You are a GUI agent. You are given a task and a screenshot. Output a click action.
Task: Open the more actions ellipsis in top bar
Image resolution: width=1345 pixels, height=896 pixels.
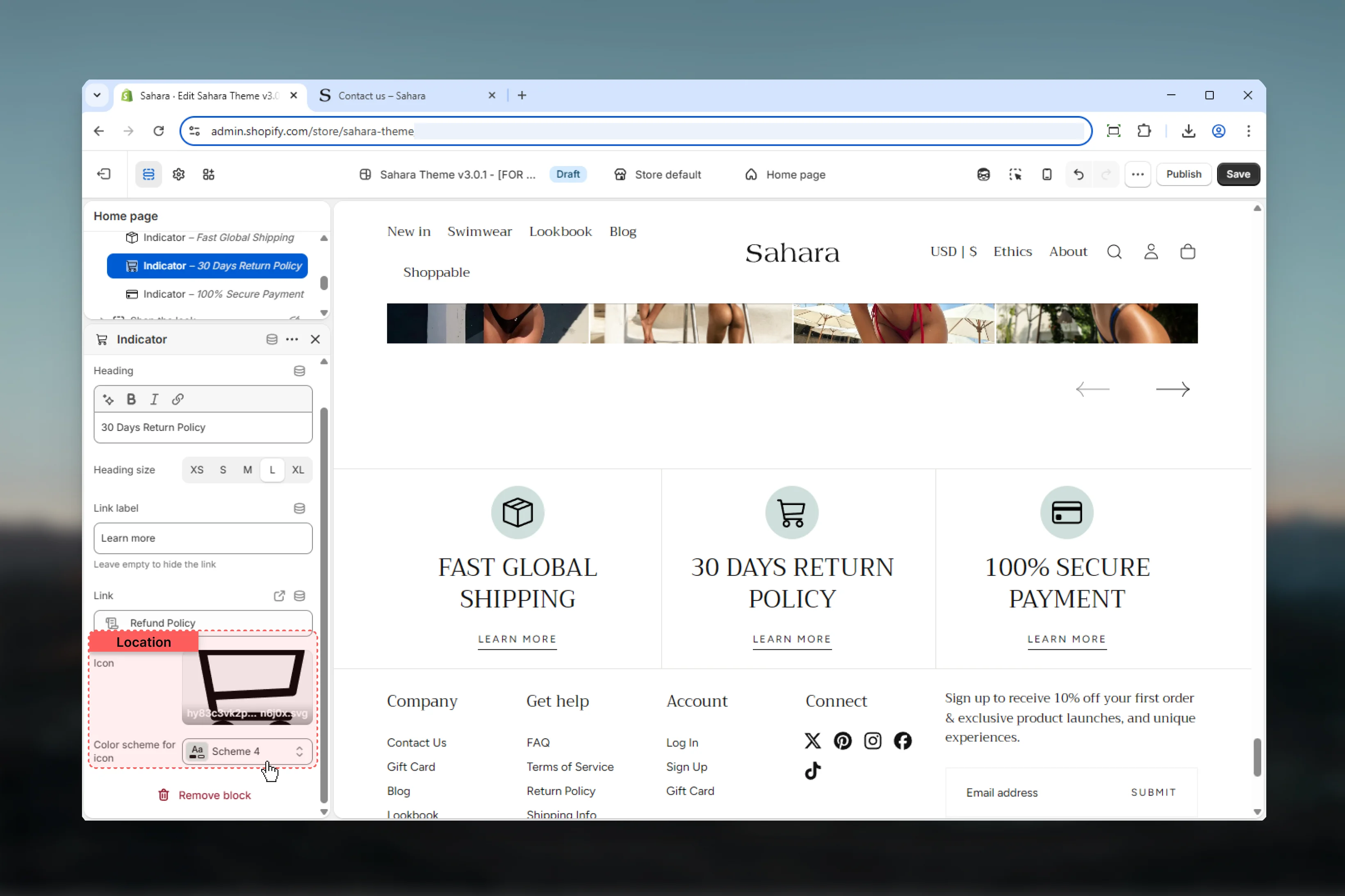pos(1138,174)
